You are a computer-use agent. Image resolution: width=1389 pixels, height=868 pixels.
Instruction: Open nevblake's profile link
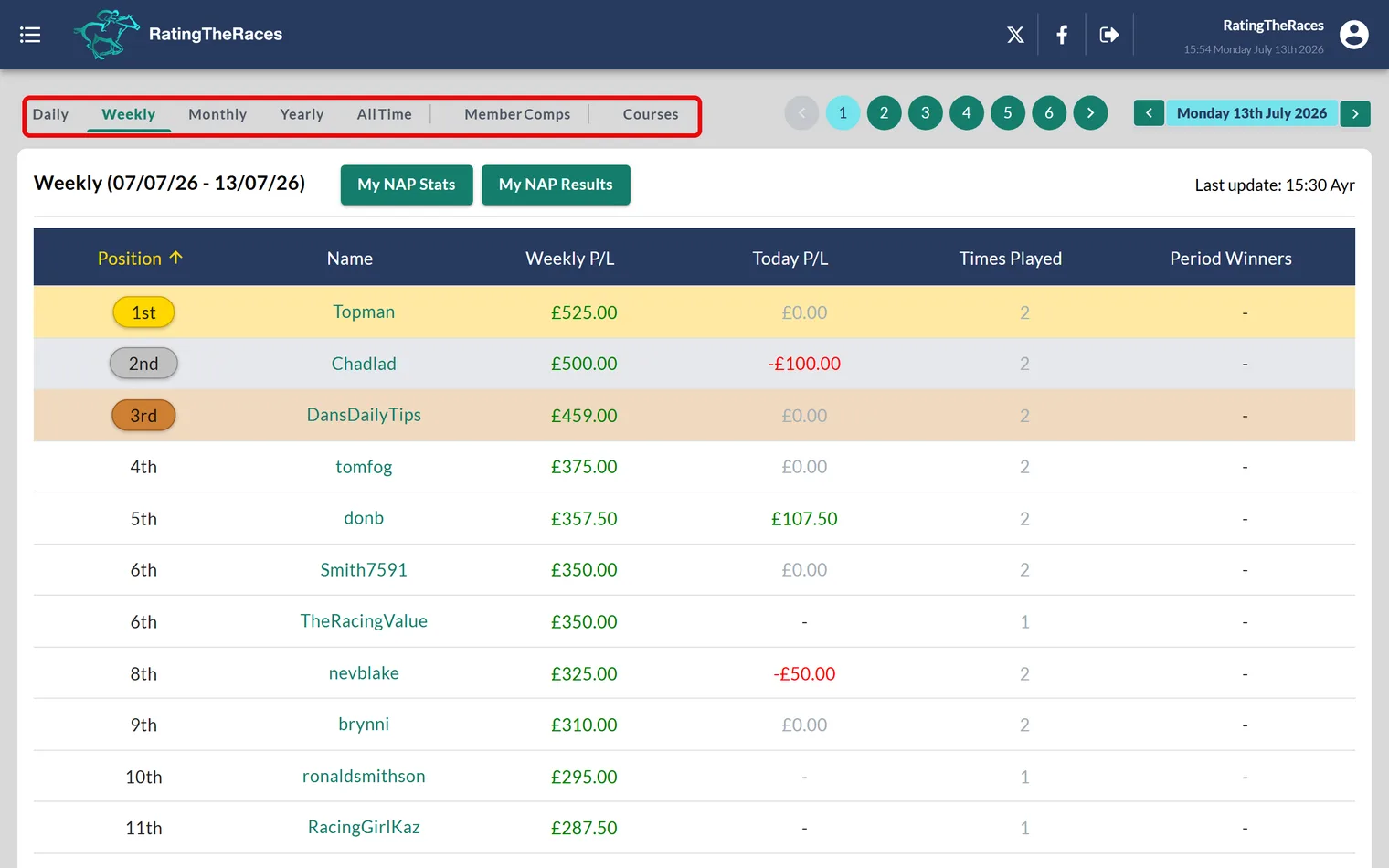point(364,673)
